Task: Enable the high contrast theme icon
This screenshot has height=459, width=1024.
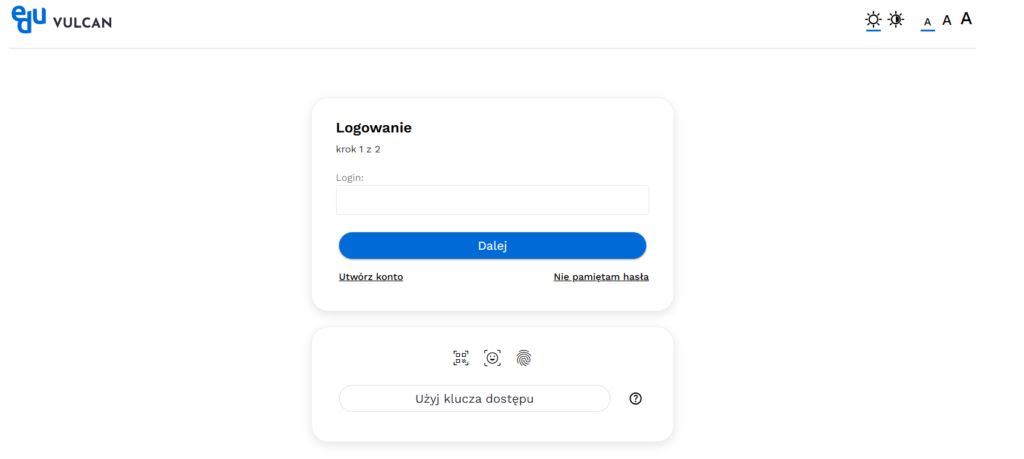Action: pos(896,19)
